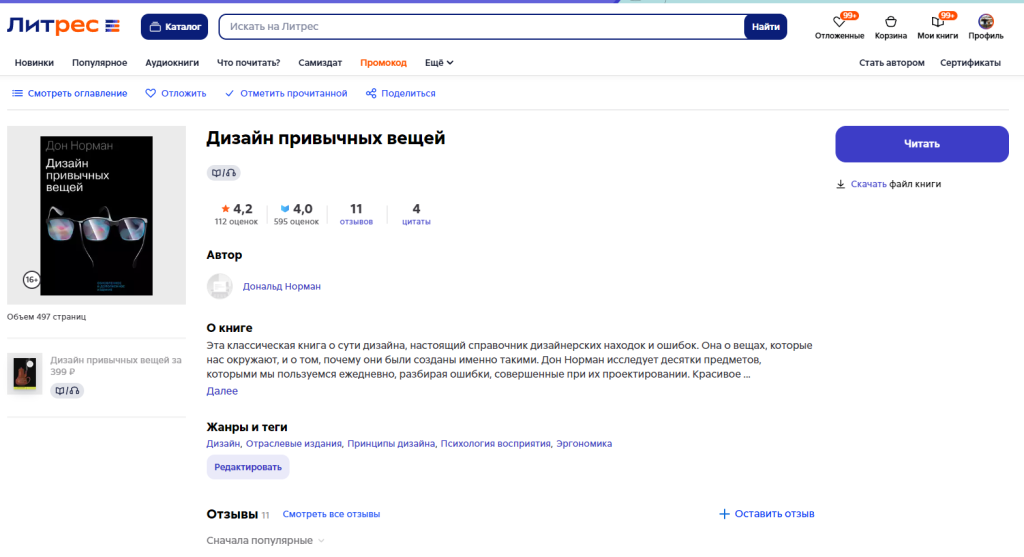Image resolution: width=1024 pixels, height=557 pixels.
Task: Click Объем 497 страниц text
Action: (x=46, y=317)
